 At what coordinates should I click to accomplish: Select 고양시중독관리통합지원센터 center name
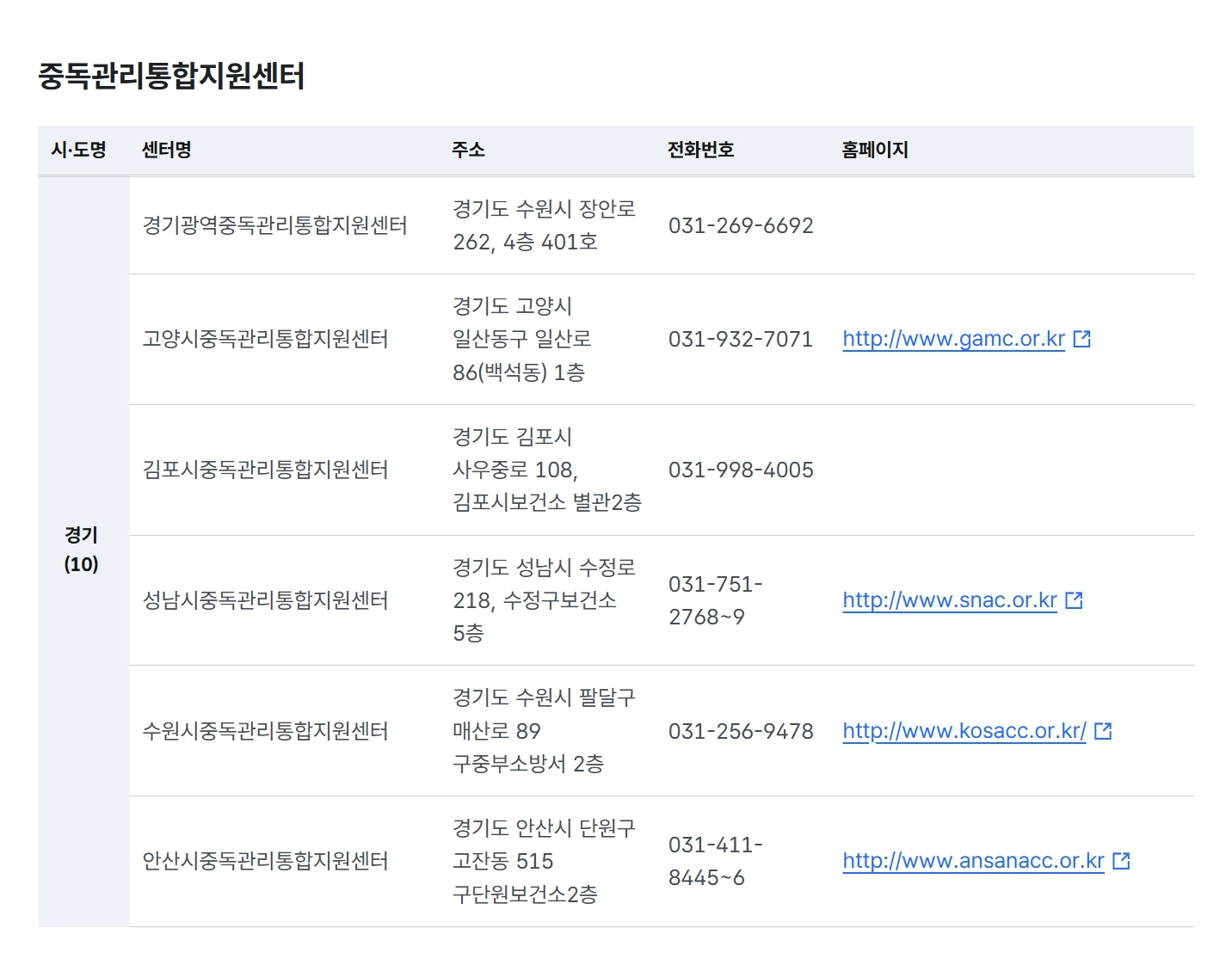pyautogui.click(x=267, y=339)
